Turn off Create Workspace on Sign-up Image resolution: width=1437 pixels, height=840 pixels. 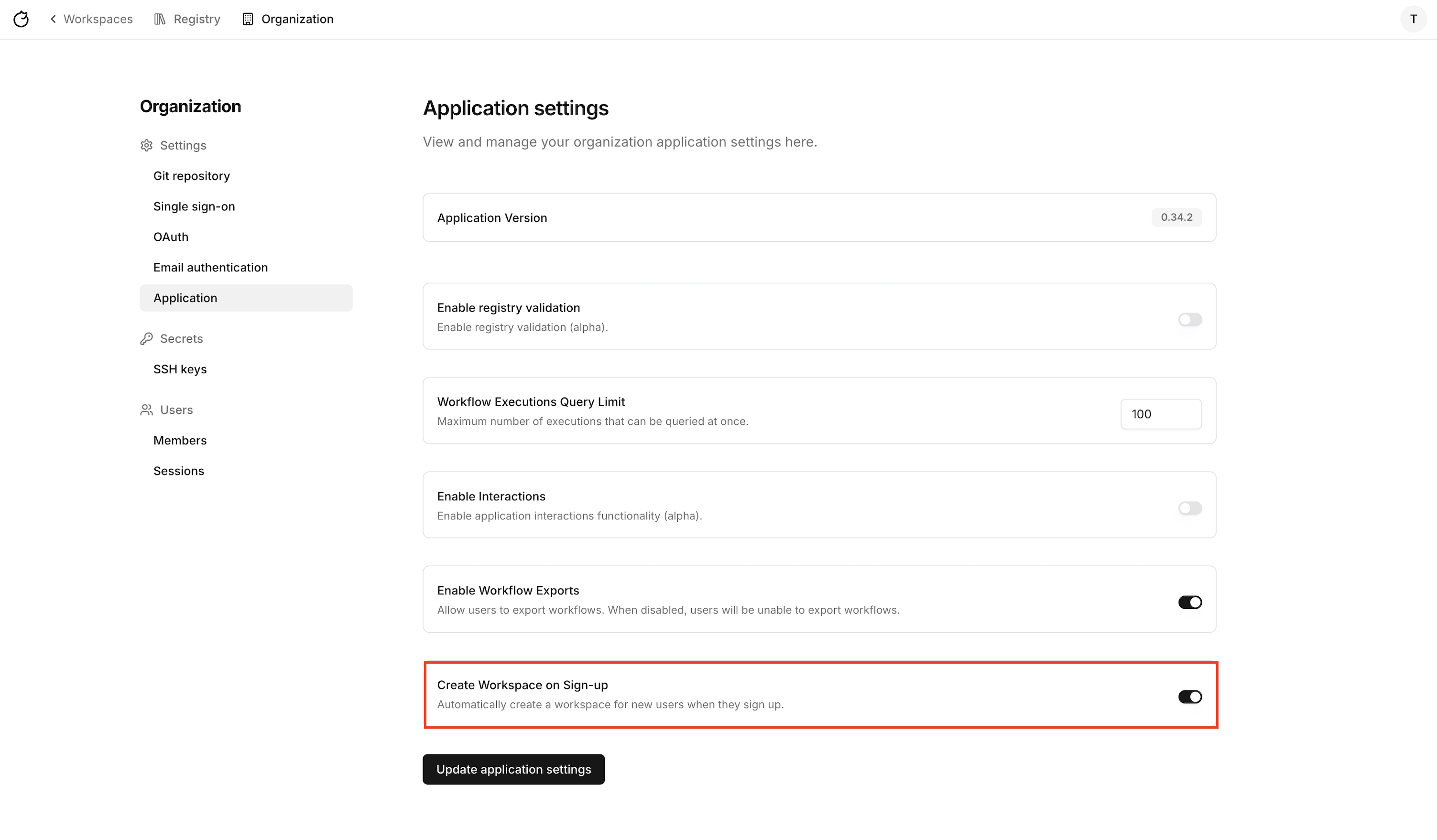(1189, 697)
